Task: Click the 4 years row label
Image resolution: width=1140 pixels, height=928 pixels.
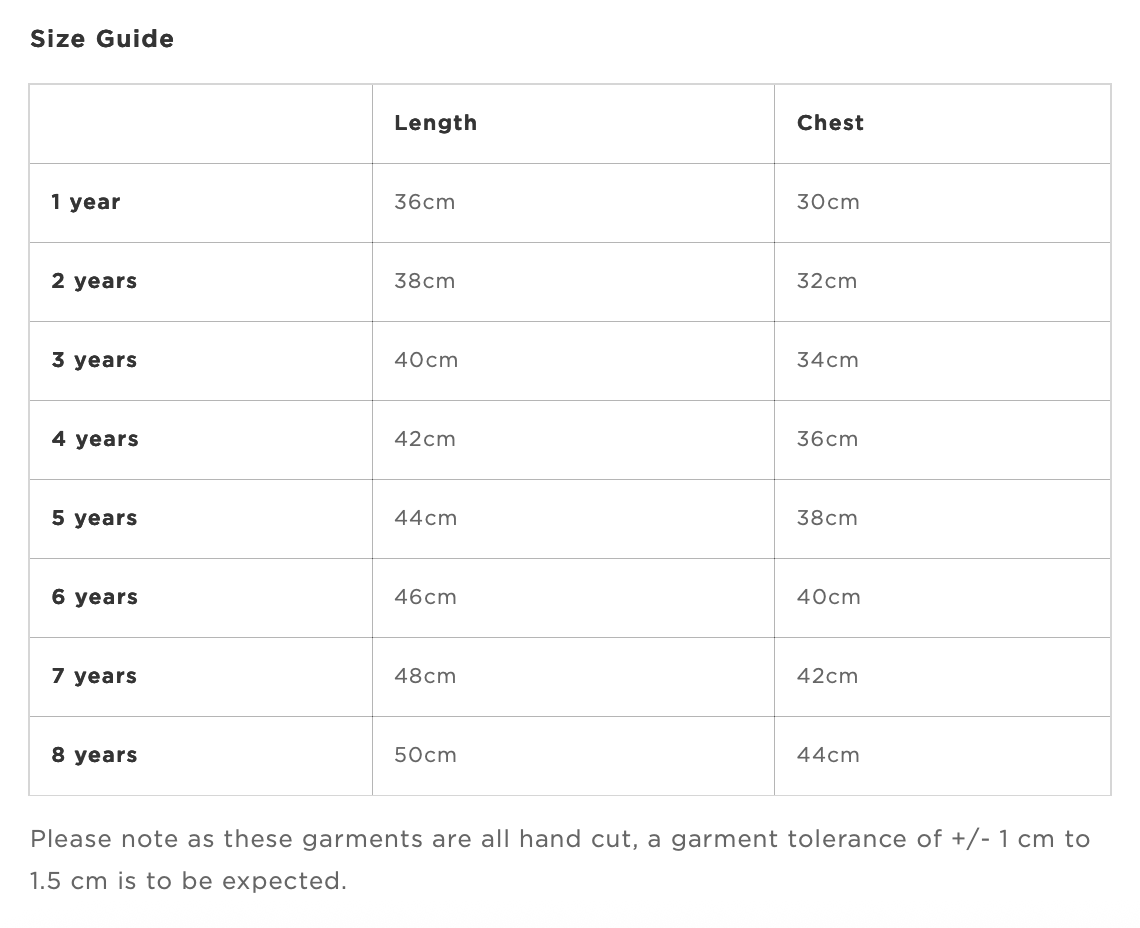Action: click(x=95, y=439)
